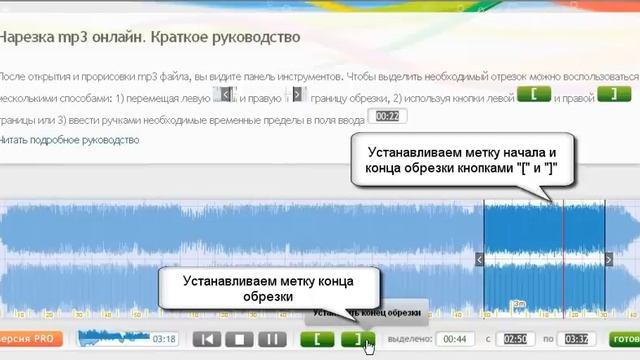Viewport: 640px width, 360px height.
Task: Click the 'выделено:' label
Action: [x=409, y=339]
